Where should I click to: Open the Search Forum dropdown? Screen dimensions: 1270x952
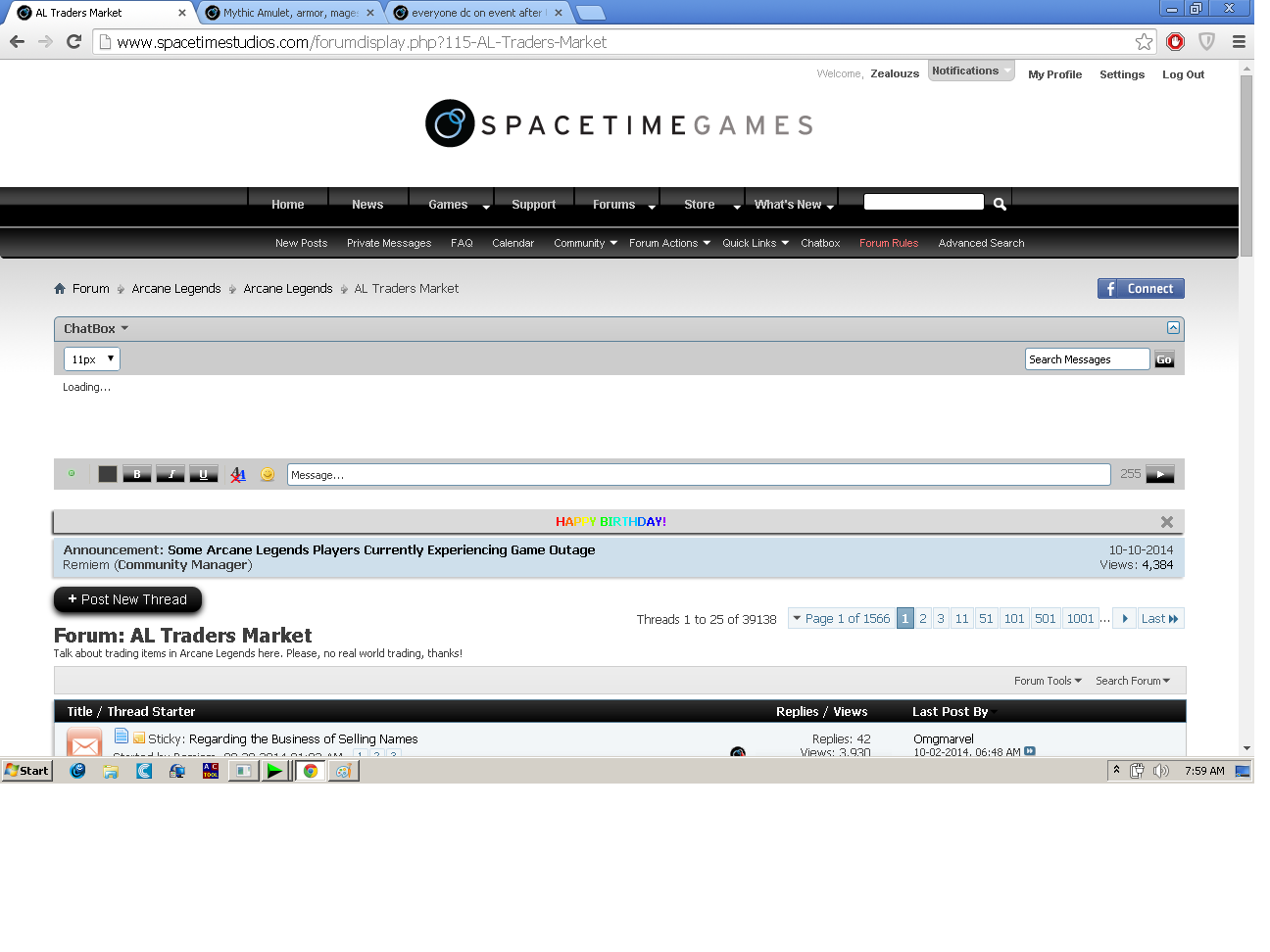pos(1133,681)
